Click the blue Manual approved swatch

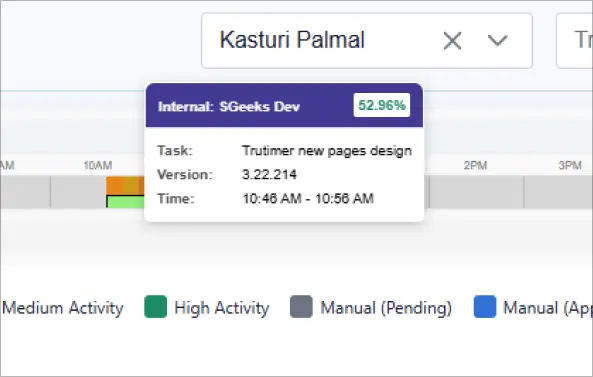(485, 307)
